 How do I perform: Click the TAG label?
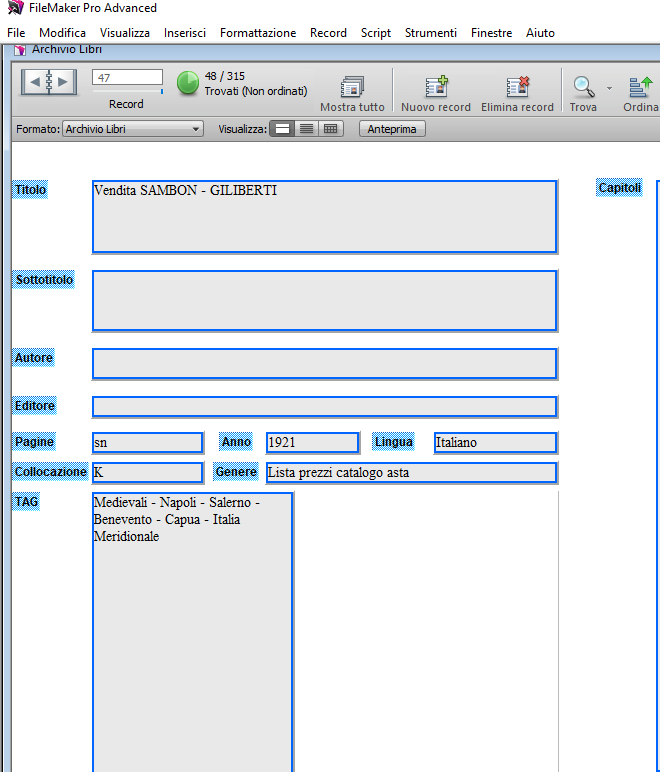click(26, 502)
